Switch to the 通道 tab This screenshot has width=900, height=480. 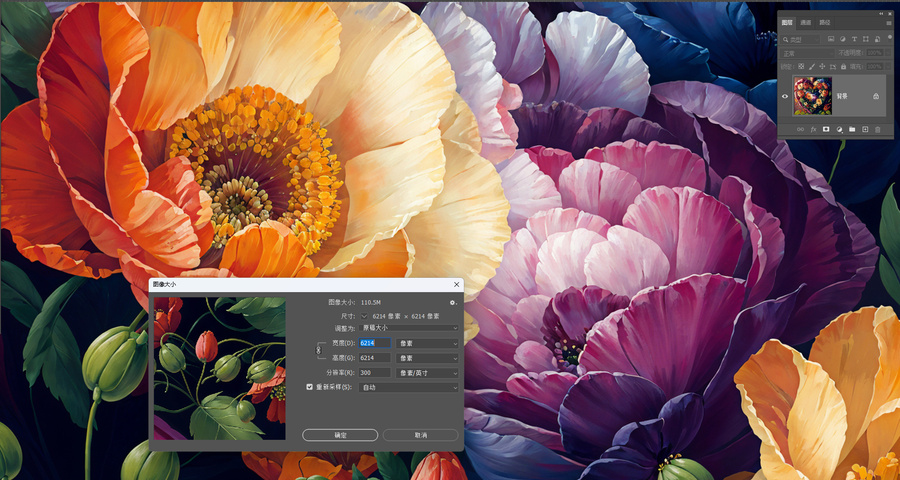point(806,23)
